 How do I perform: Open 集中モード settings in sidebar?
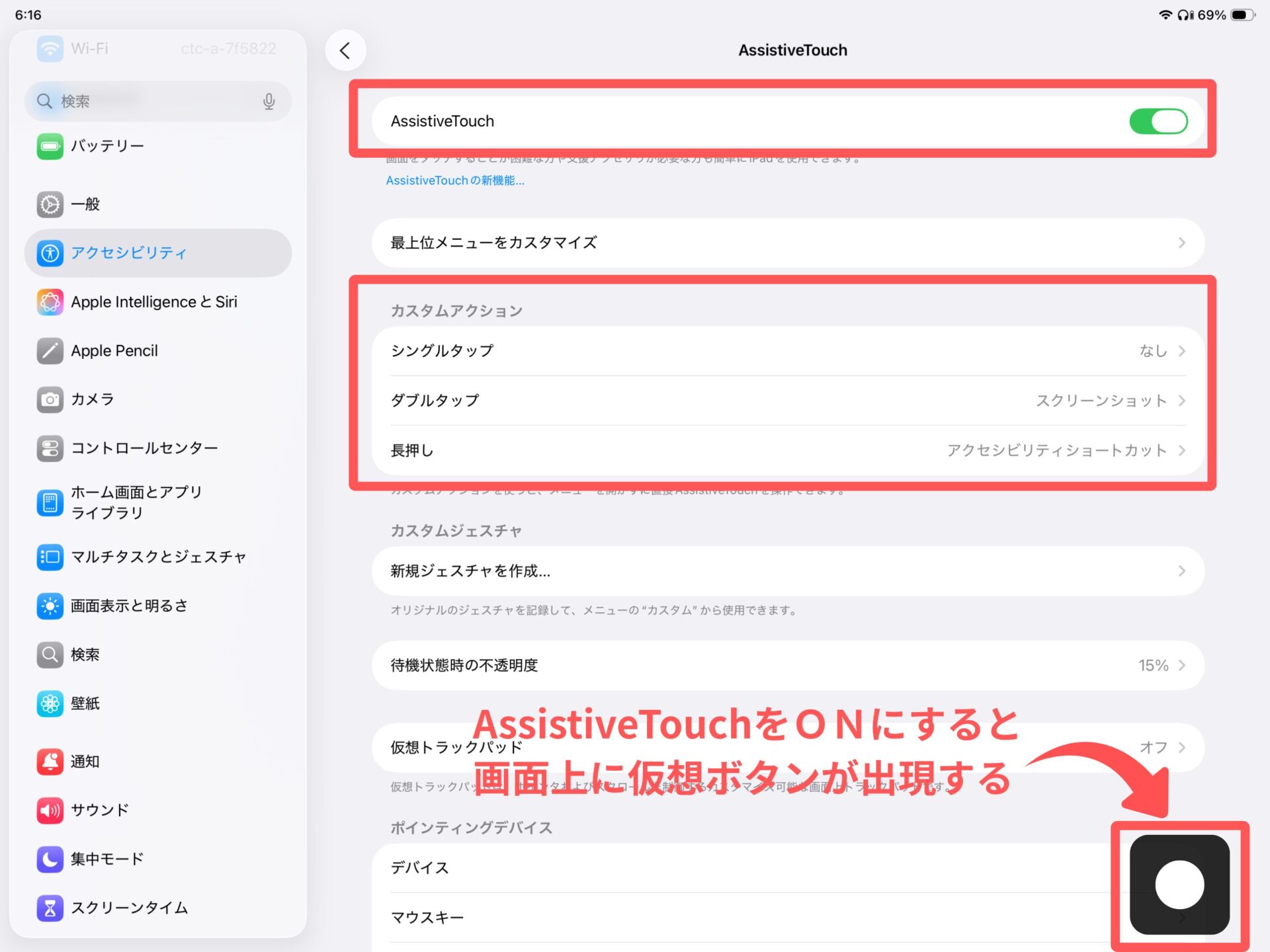(x=107, y=859)
